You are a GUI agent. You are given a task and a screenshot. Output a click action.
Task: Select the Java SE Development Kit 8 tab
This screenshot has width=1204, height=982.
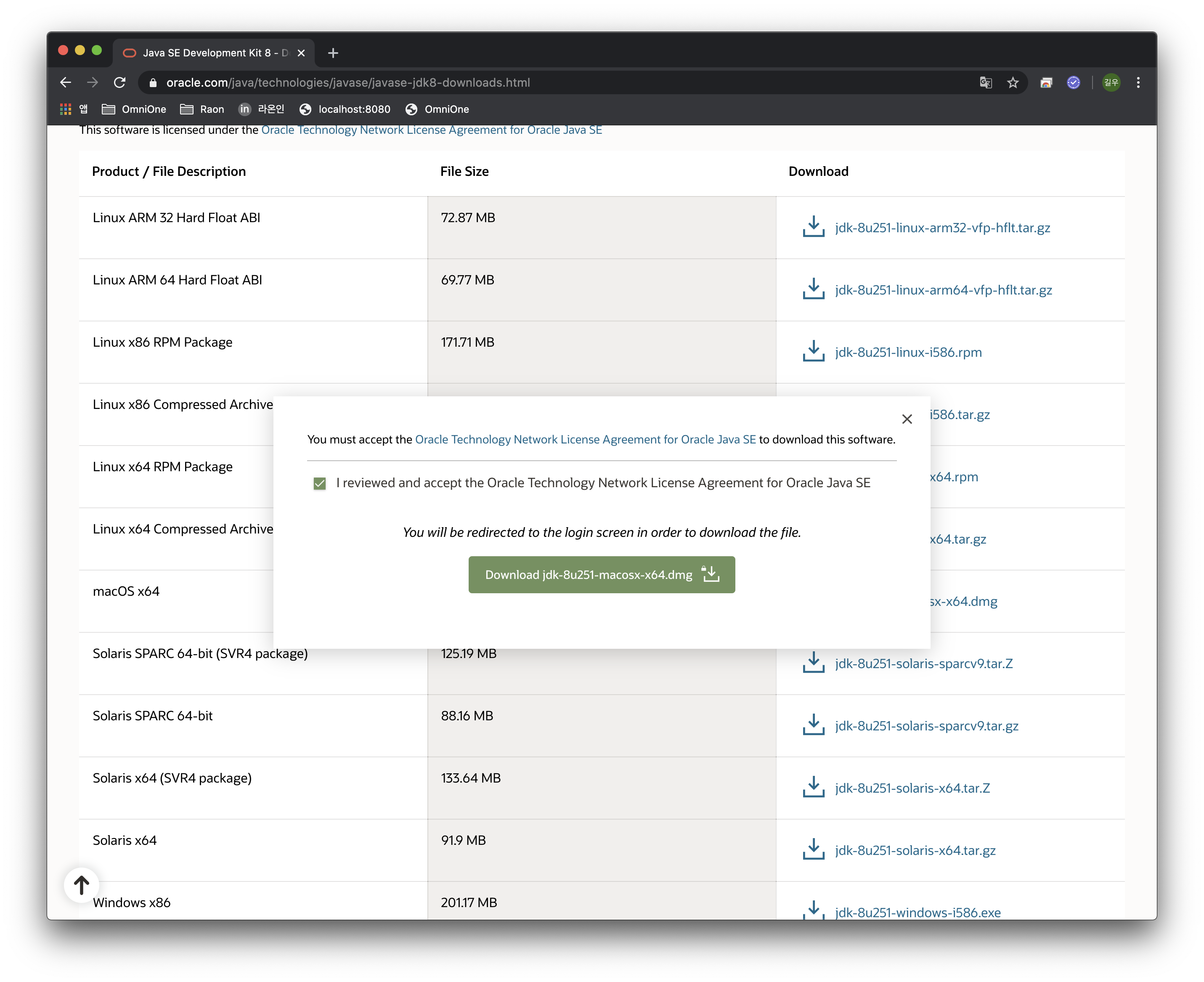[214, 53]
